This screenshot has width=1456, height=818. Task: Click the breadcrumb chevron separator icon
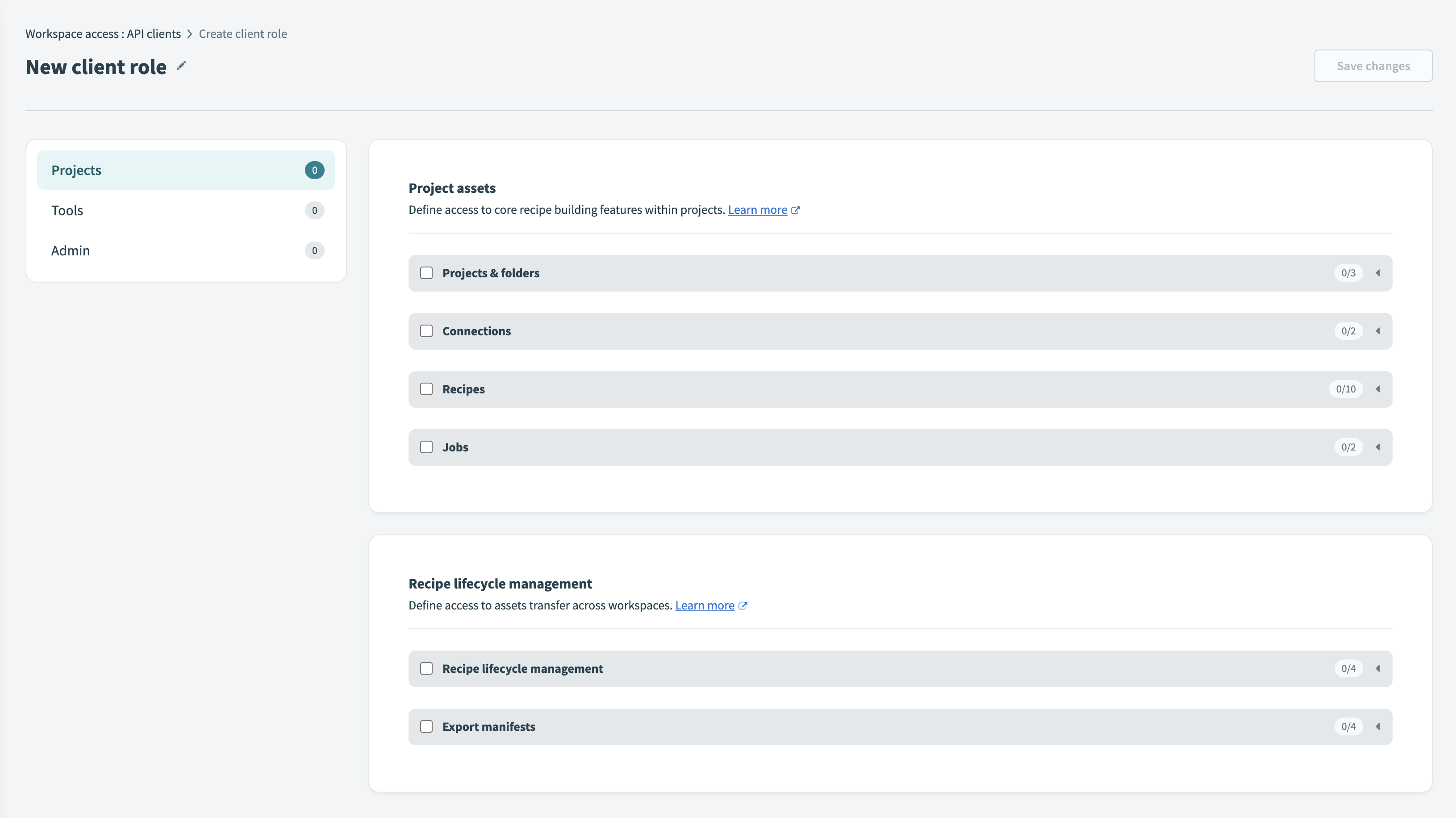pos(190,34)
